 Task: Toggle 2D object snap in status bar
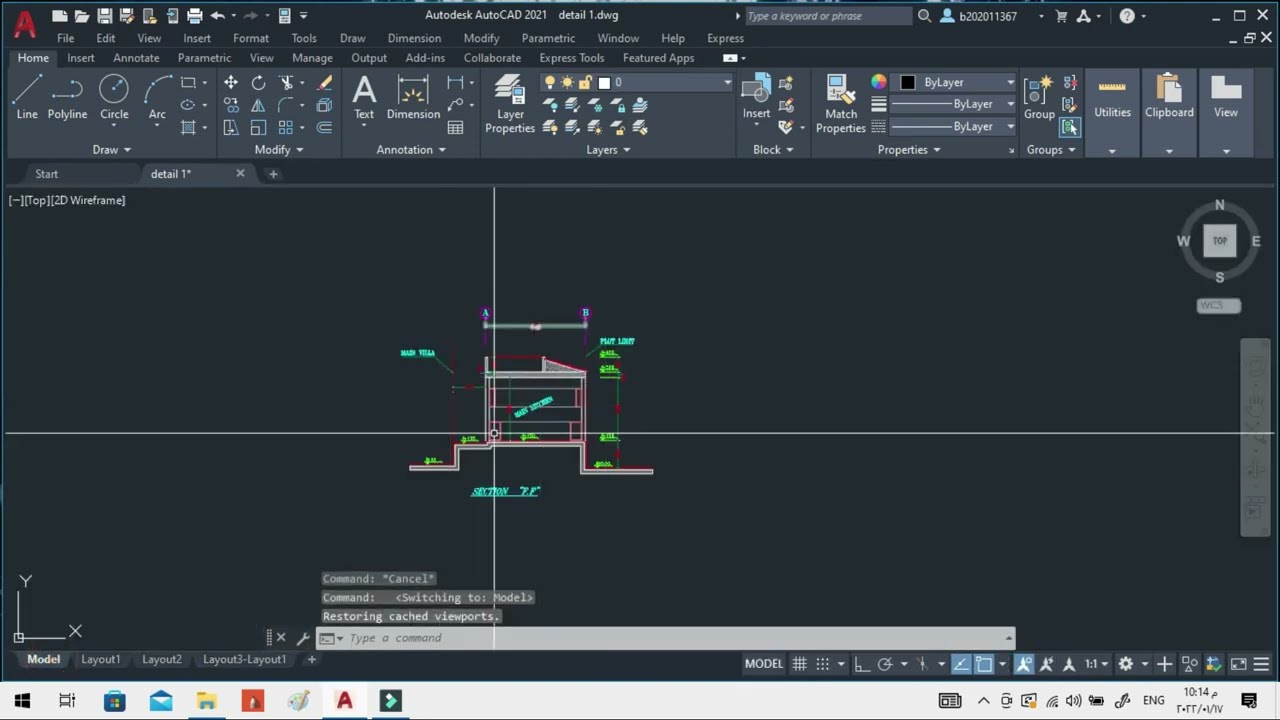(x=984, y=664)
